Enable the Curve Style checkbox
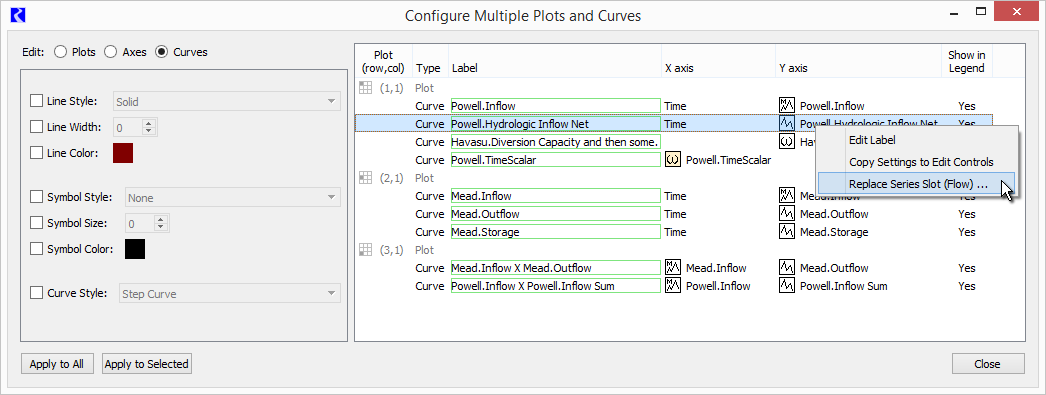1046x395 pixels. [36, 293]
